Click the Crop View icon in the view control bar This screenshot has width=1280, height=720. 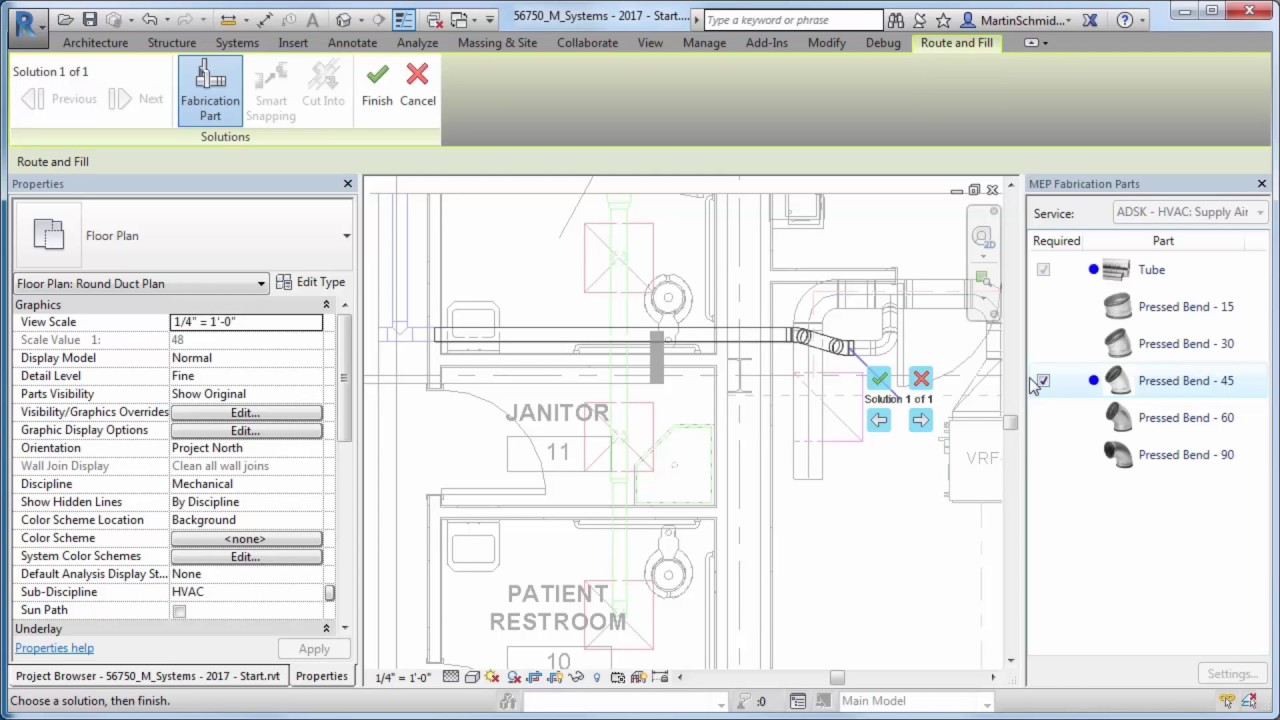coord(534,677)
